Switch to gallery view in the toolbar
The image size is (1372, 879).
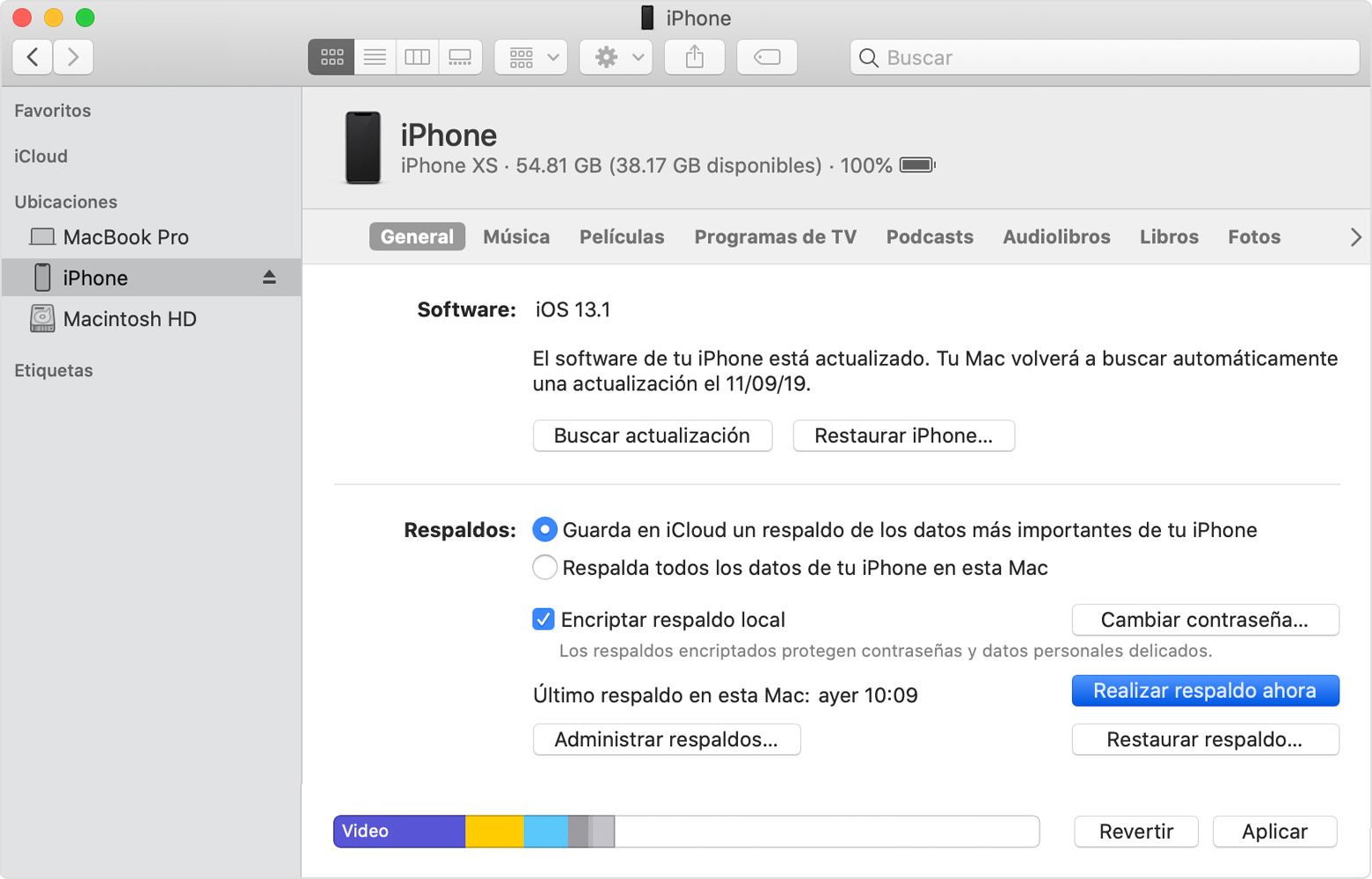(460, 56)
